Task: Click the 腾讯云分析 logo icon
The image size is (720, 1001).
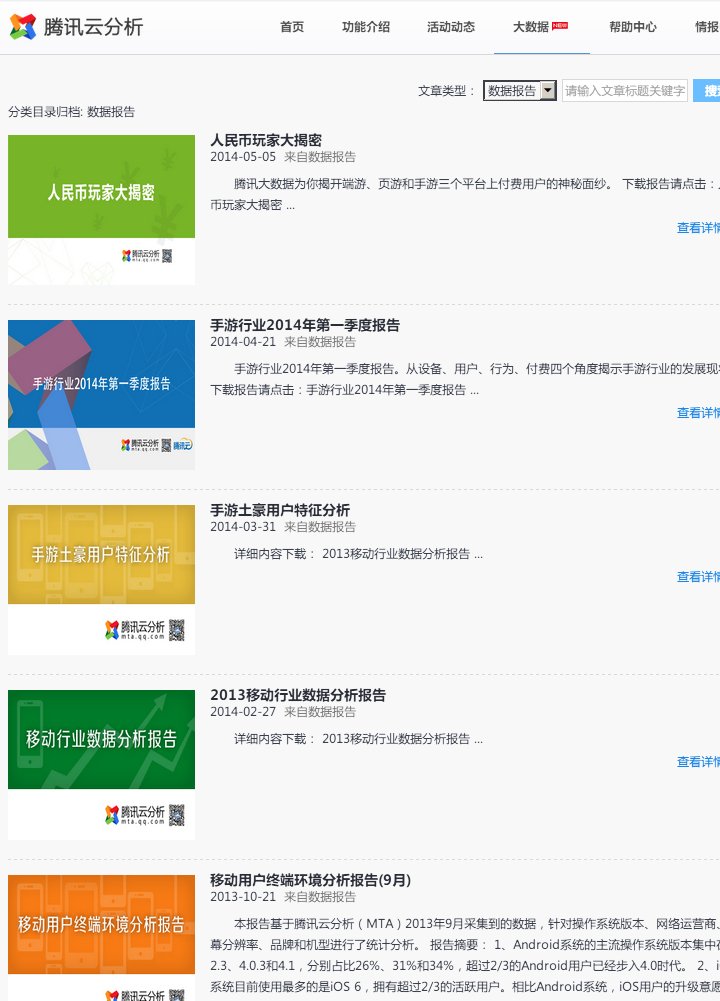Action: tap(23, 27)
